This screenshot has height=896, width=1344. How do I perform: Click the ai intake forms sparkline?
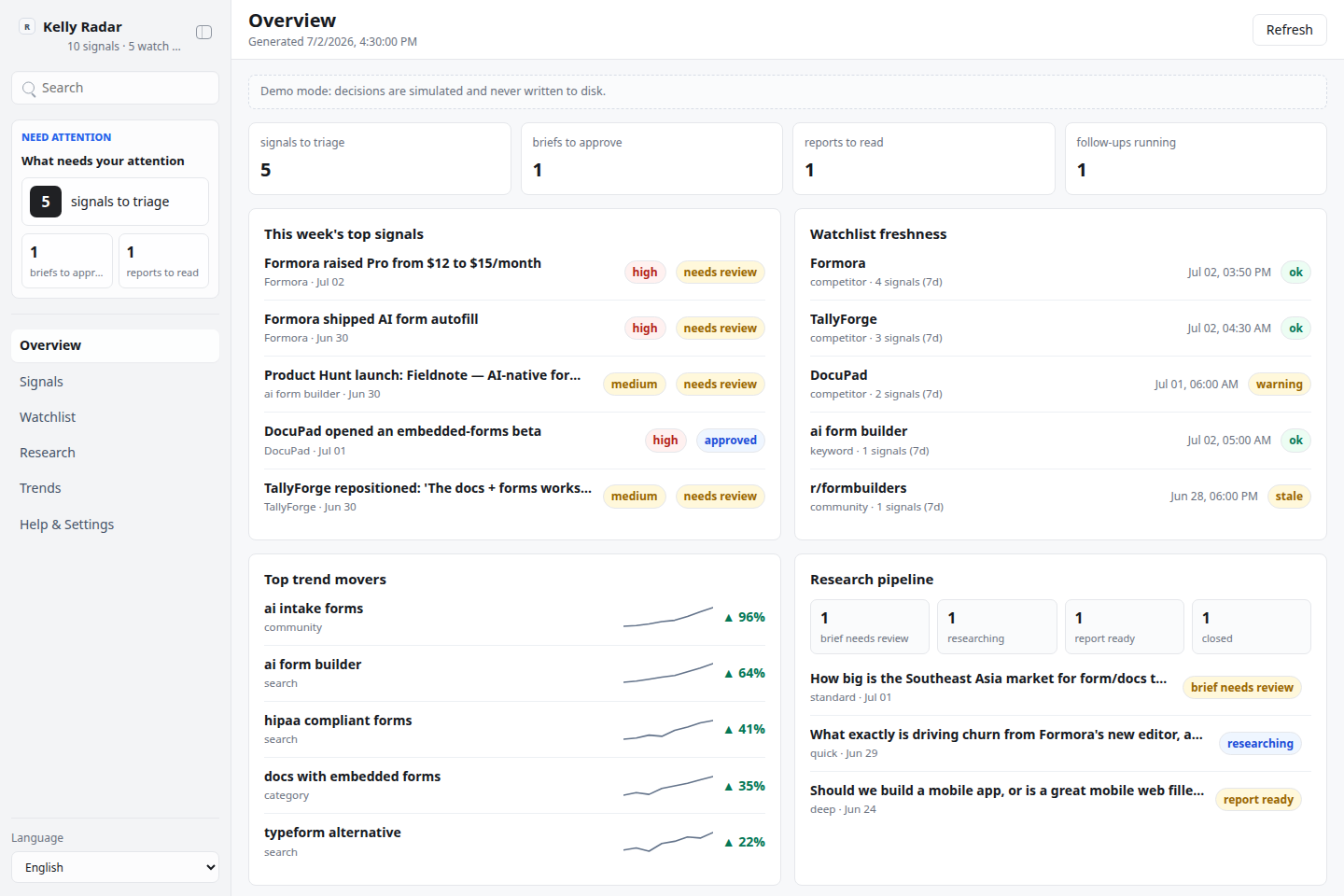(668, 617)
